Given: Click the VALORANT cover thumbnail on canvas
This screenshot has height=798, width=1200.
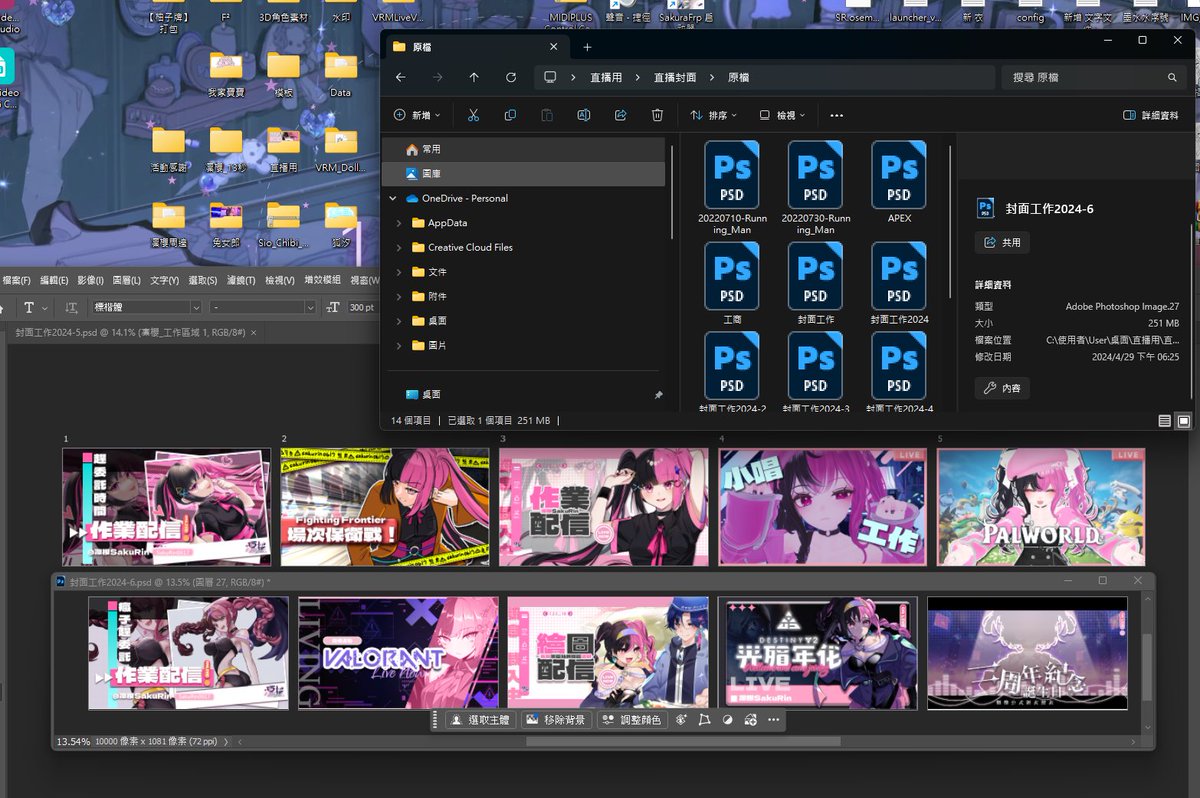Looking at the screenshot, I should [398, 653].
